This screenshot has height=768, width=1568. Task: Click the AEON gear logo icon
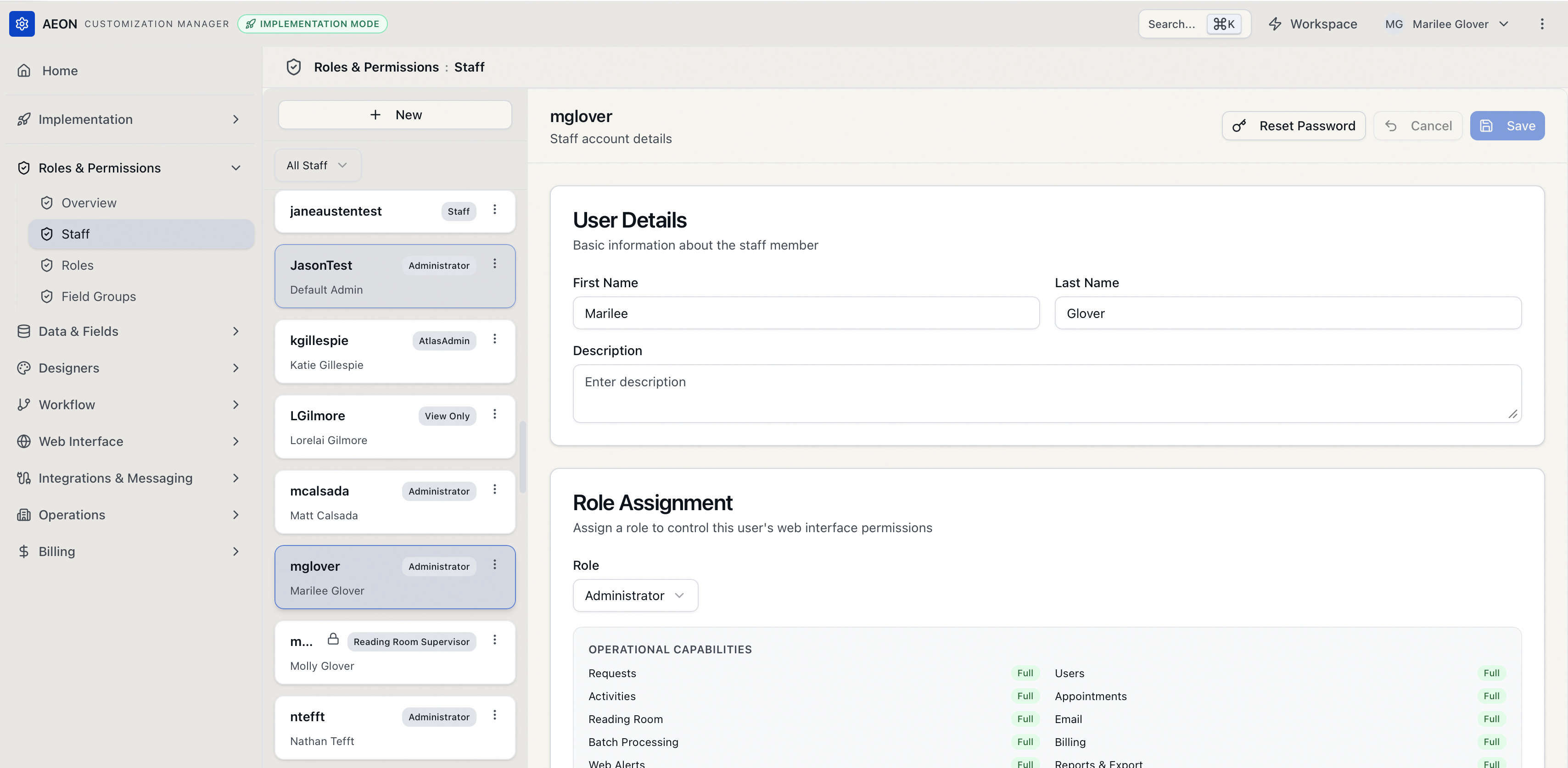[22, 24]
